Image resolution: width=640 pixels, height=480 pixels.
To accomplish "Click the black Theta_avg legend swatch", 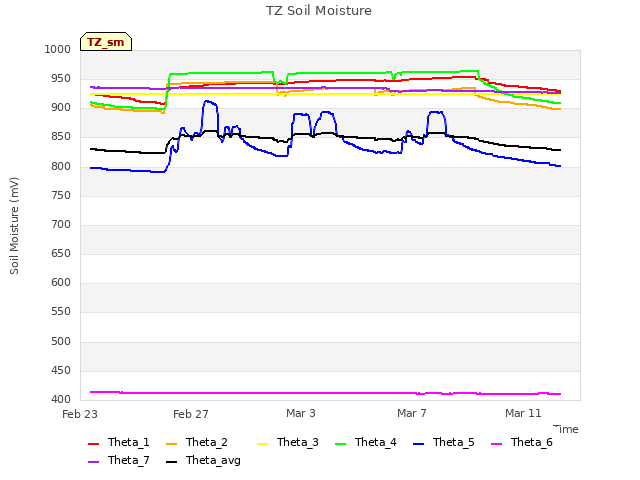I will (171, 462).
